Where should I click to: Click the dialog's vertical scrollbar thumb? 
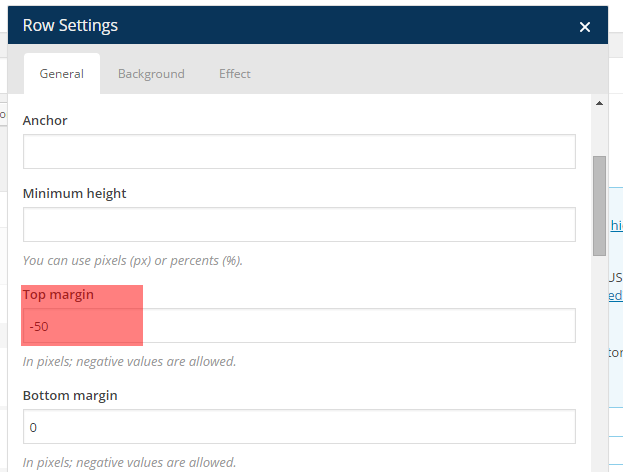[x=599, y=206]
